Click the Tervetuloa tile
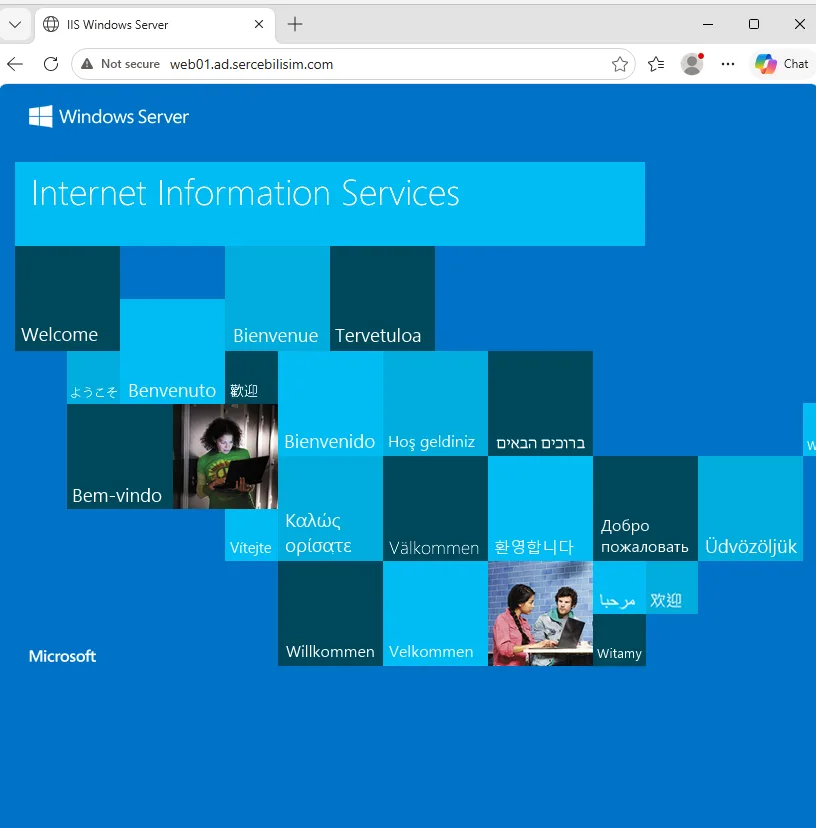This screenshot has width=816, height=828. coord(382,298)
